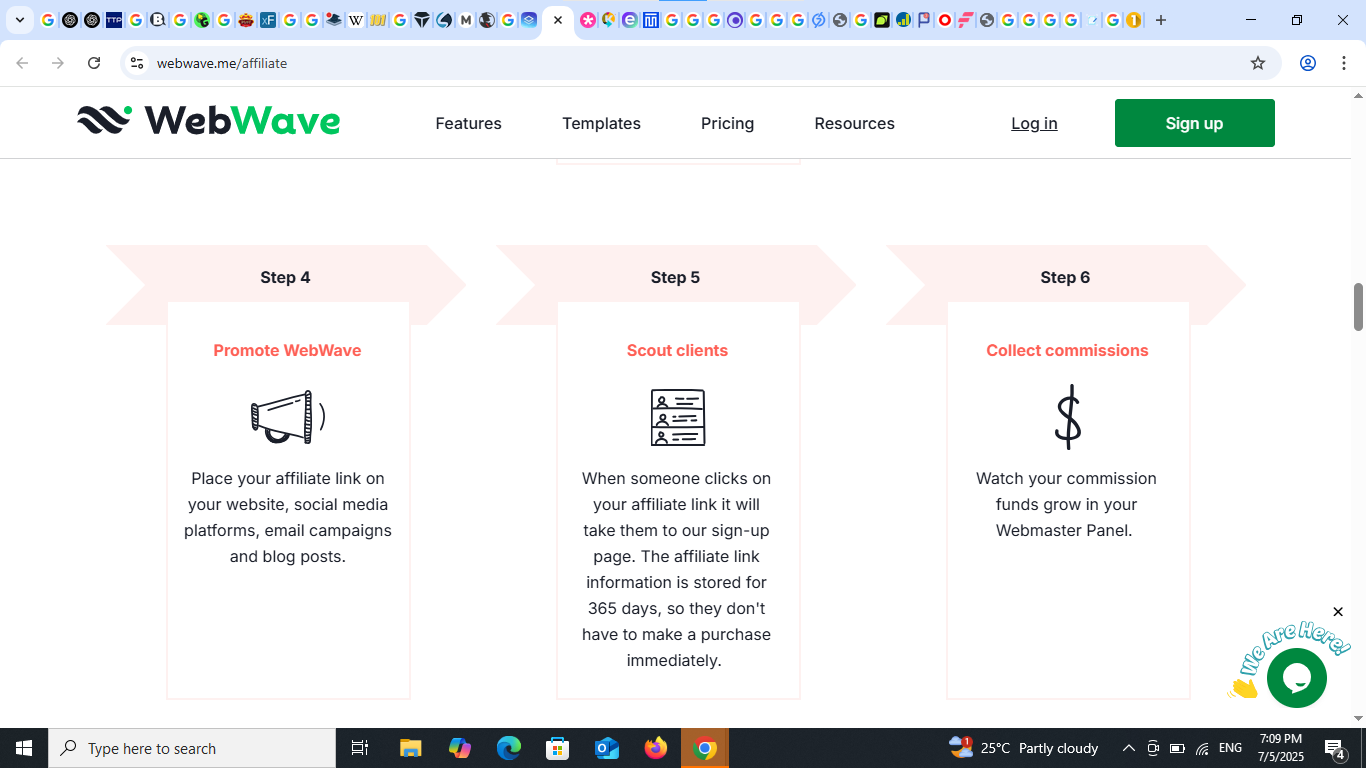1366x768 pixels.
Task: Click the vertical page scrollbar thumb
Action: tap(1358, 307)
